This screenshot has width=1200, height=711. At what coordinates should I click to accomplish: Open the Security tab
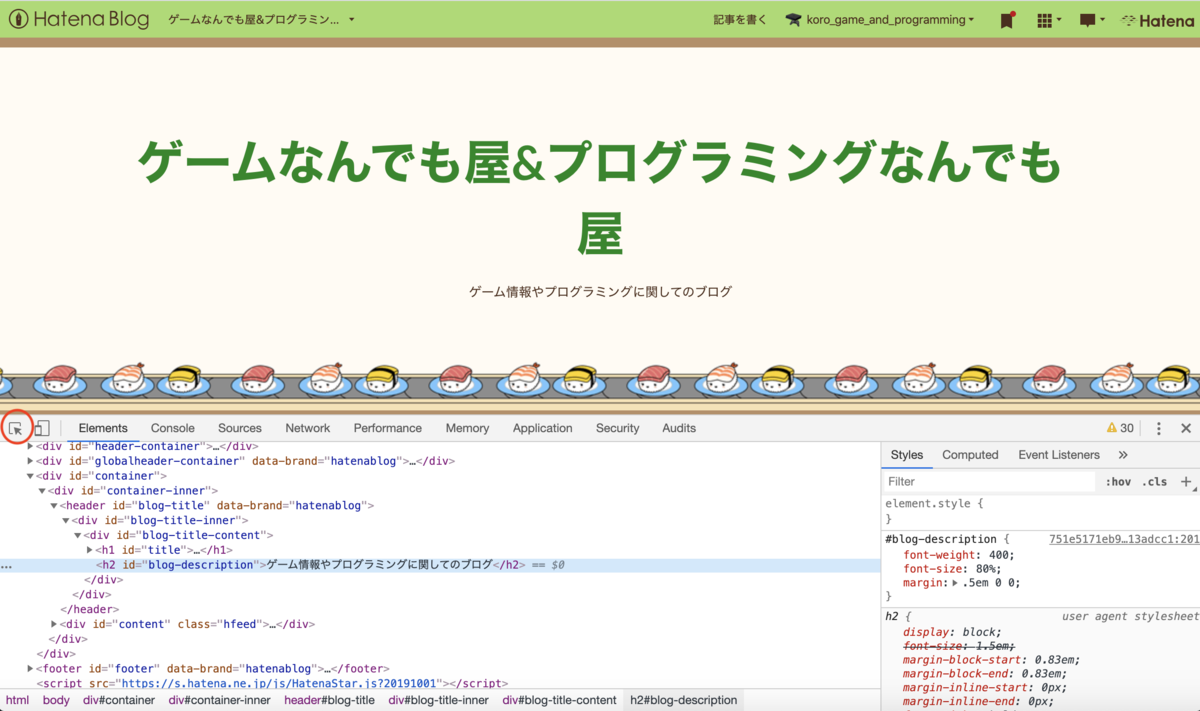pos(618,428)
